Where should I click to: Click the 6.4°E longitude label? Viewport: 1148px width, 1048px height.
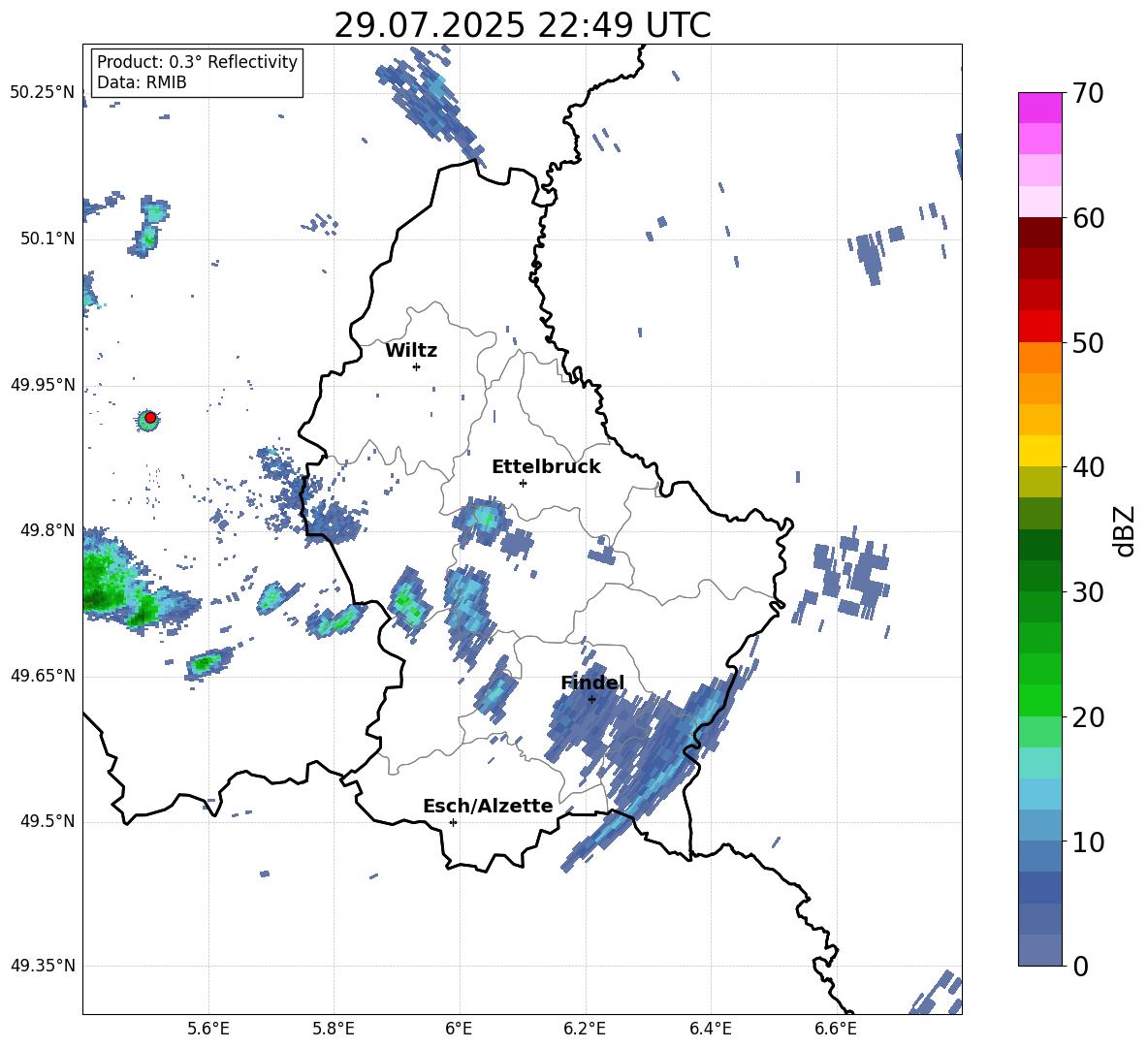coord(710,1029)
